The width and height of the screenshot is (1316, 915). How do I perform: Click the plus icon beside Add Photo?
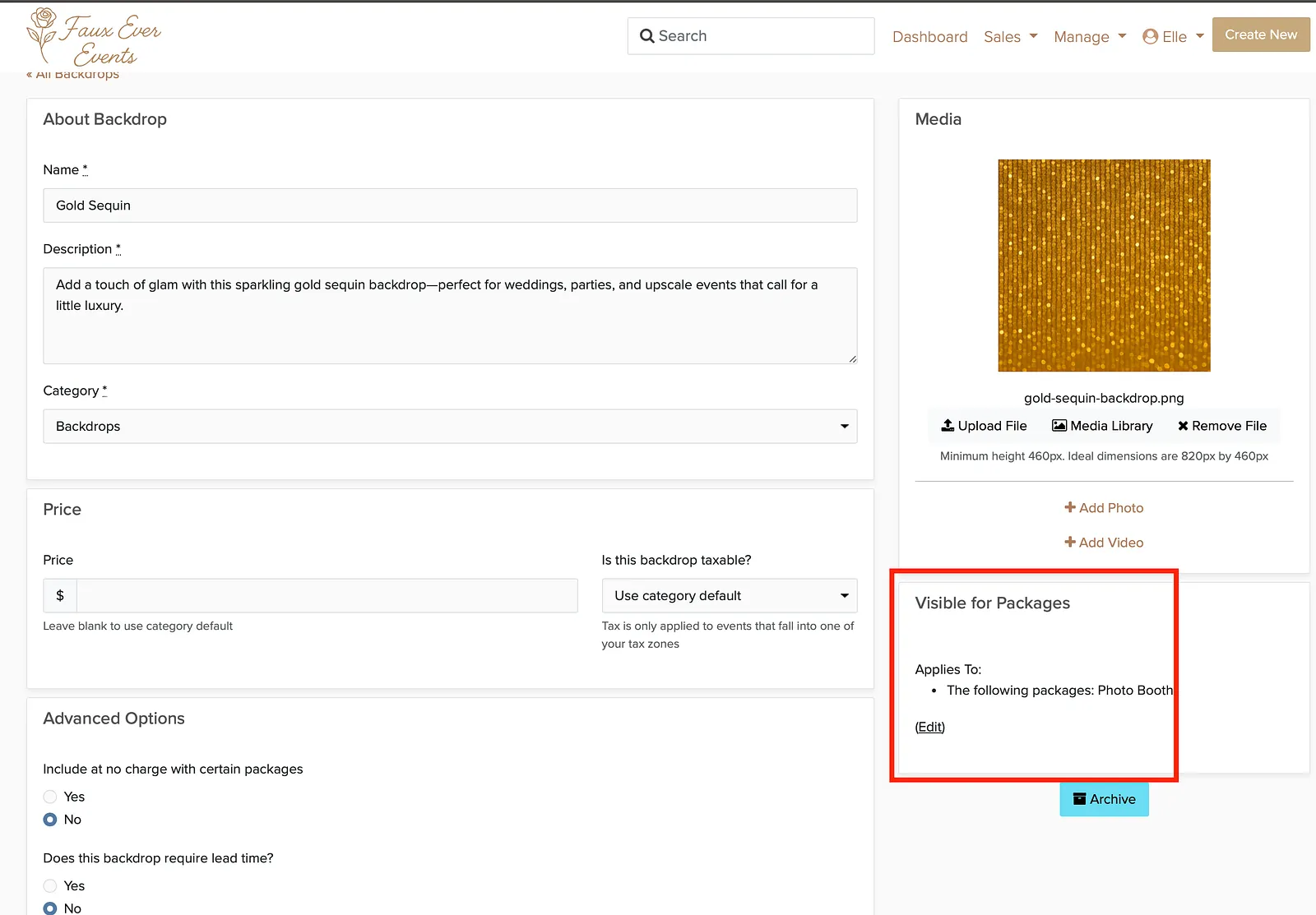click(1070, 507)
